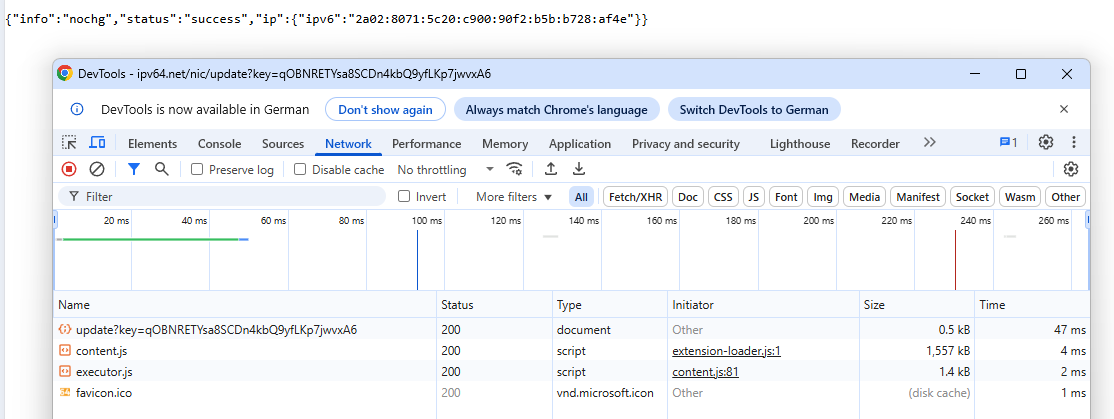Sort requests by the Size column header
The height and width of the screenshot is (419, 1114).
[916, 305]
